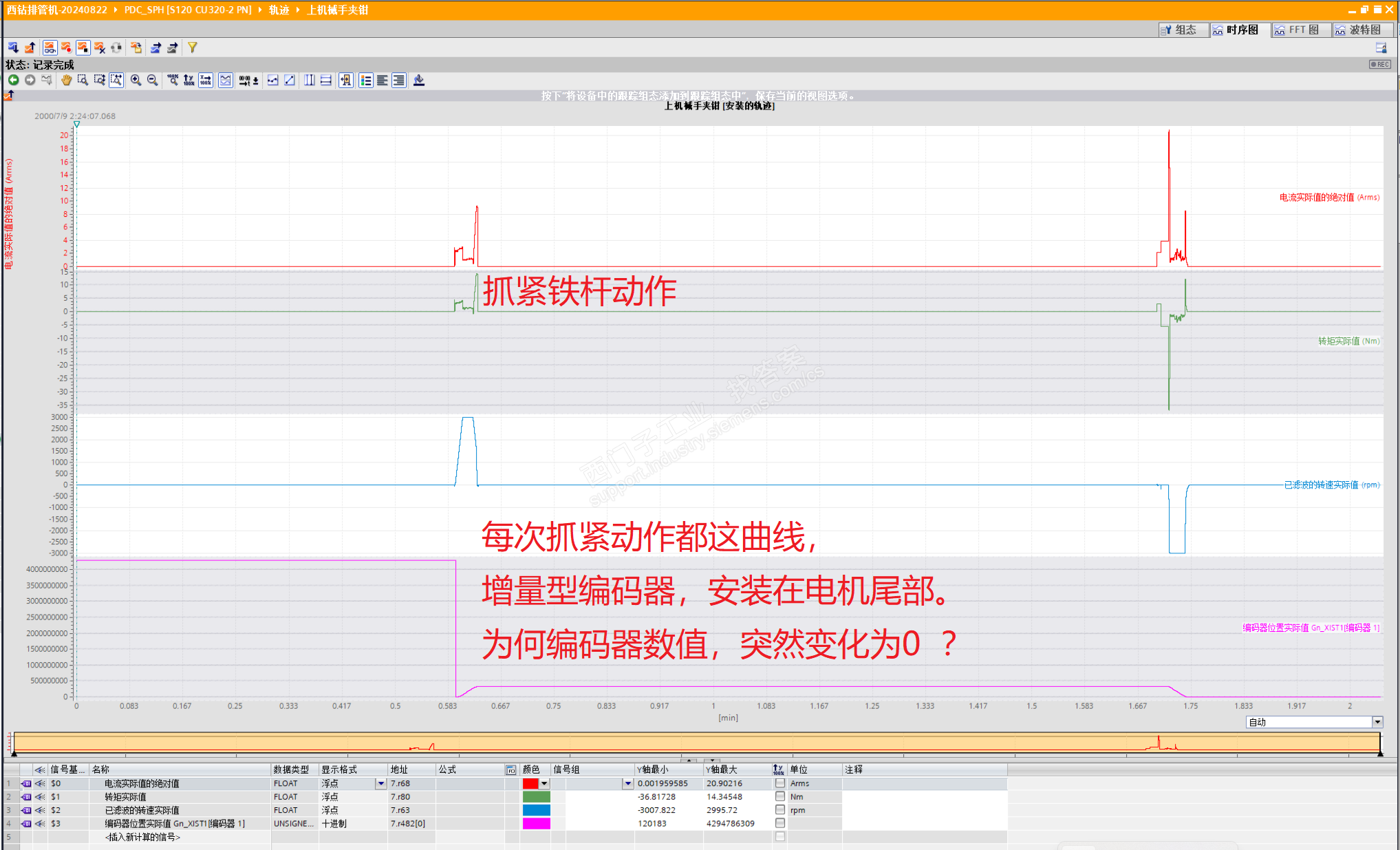Image resolution: width=1400 pixels, height=850 pixels.
Task: Click the green back arrow icon
Action: coord(13,81)
